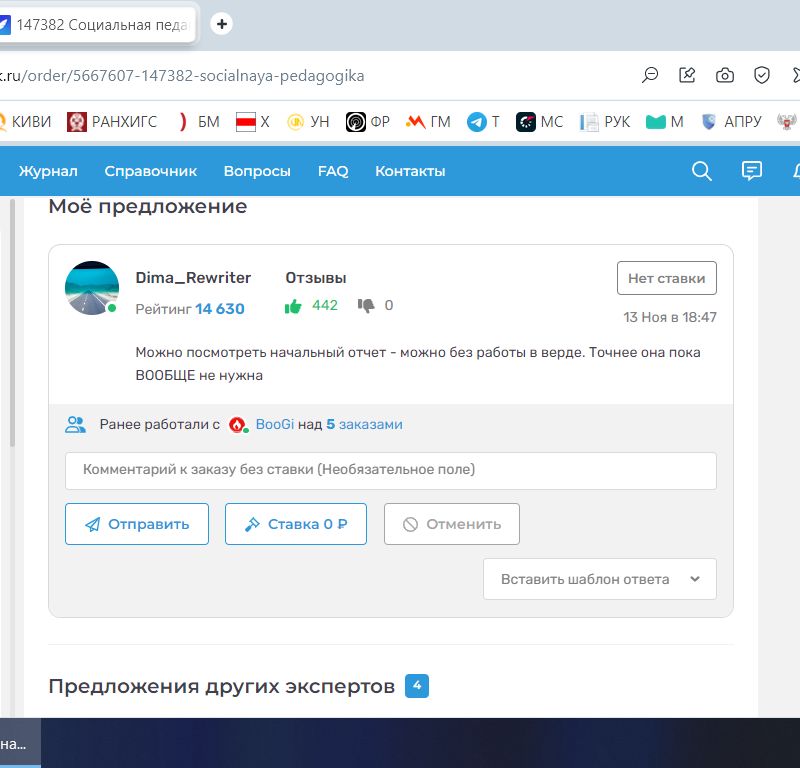Screen dimensions: 800x768
Task: Expand the 'Вставить шаблон ответа' dropdown
Action: 600,579
